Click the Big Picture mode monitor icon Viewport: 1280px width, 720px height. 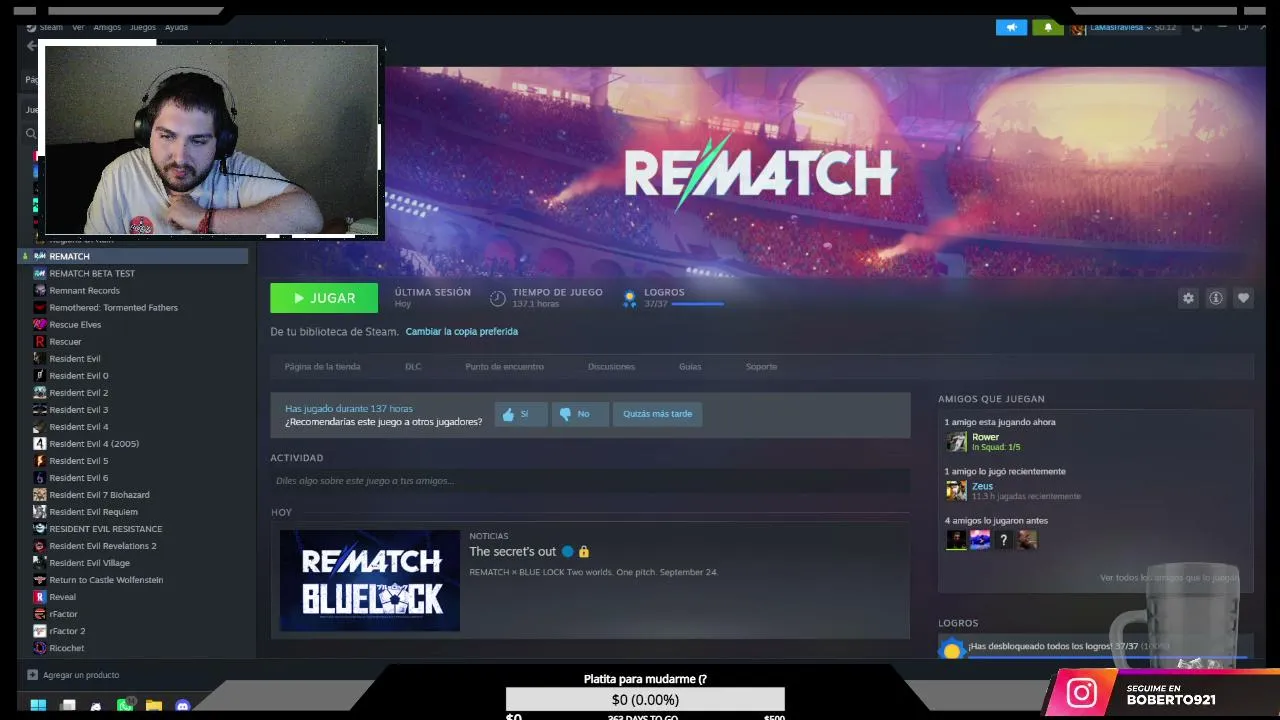[1197, 27]
